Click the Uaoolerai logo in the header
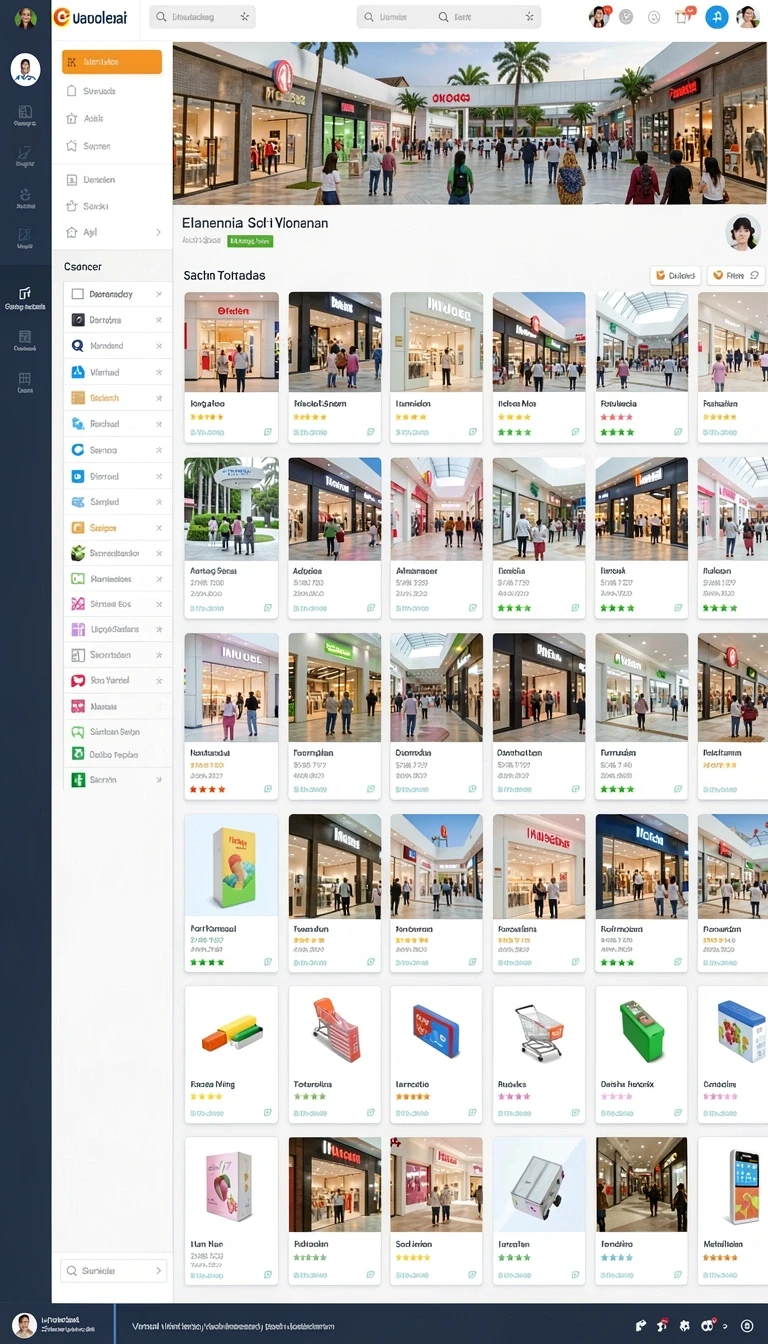 [90, 16]
